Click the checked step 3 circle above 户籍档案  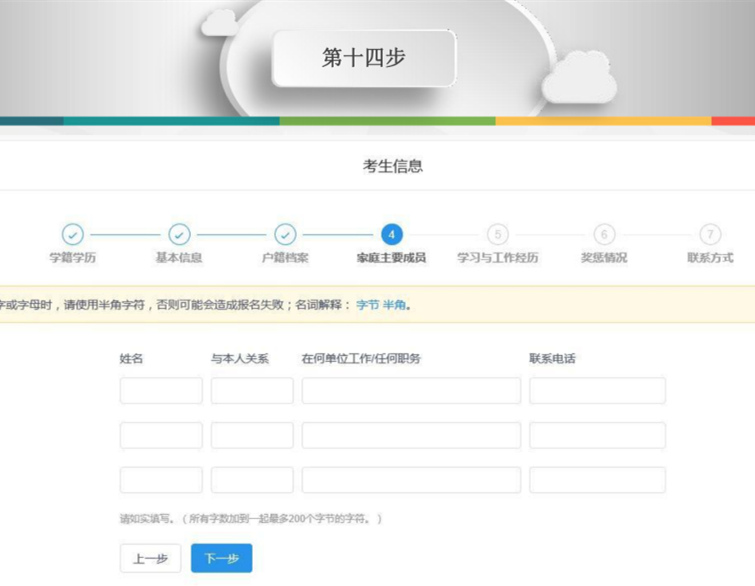[x=285, y=234]
